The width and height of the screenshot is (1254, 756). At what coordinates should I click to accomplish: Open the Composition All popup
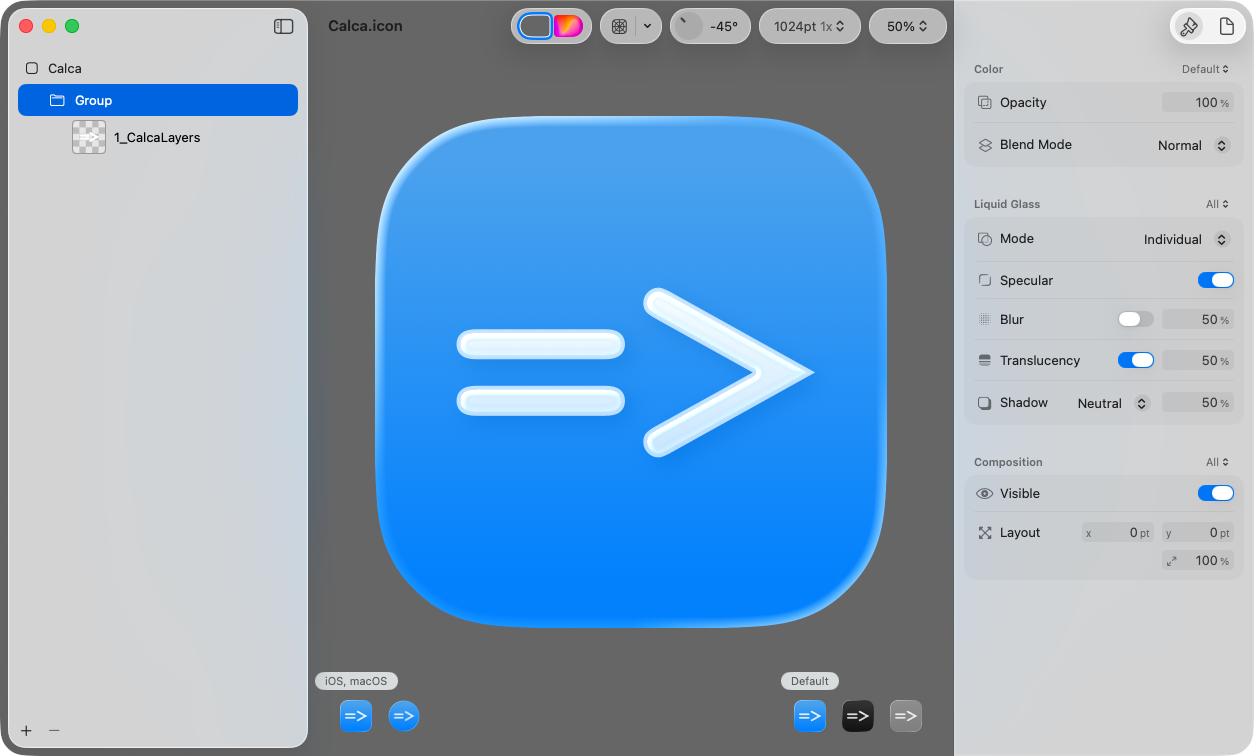pyautogui.click(x=1218, y=462)
